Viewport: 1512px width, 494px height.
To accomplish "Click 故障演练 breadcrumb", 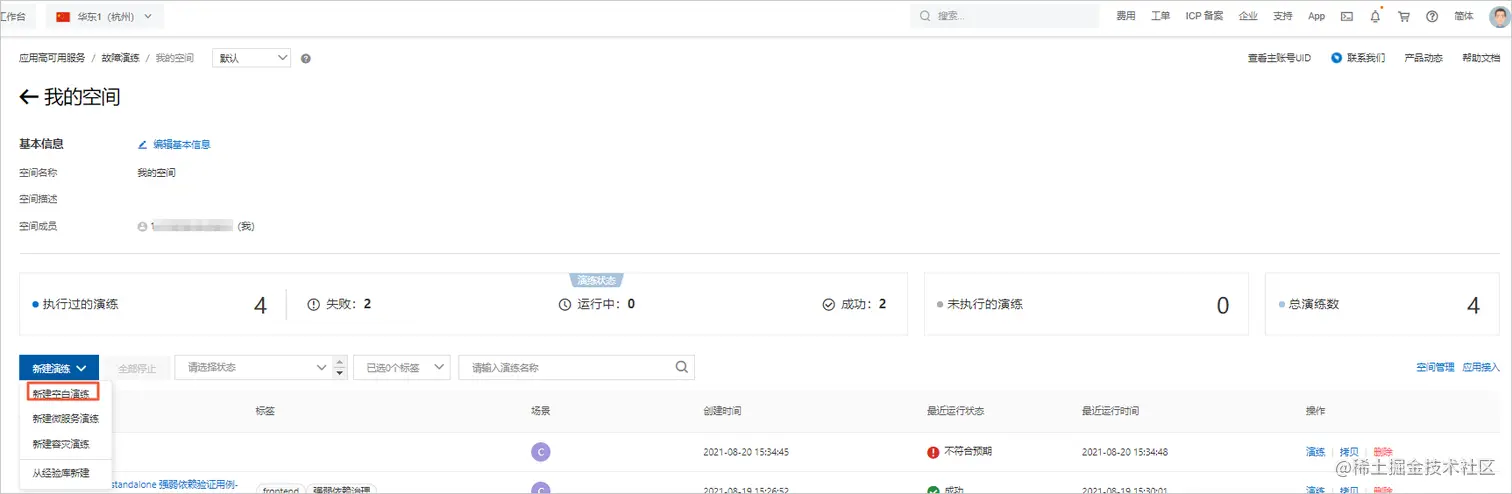I will pyautogui.click(x=120, y=58).
